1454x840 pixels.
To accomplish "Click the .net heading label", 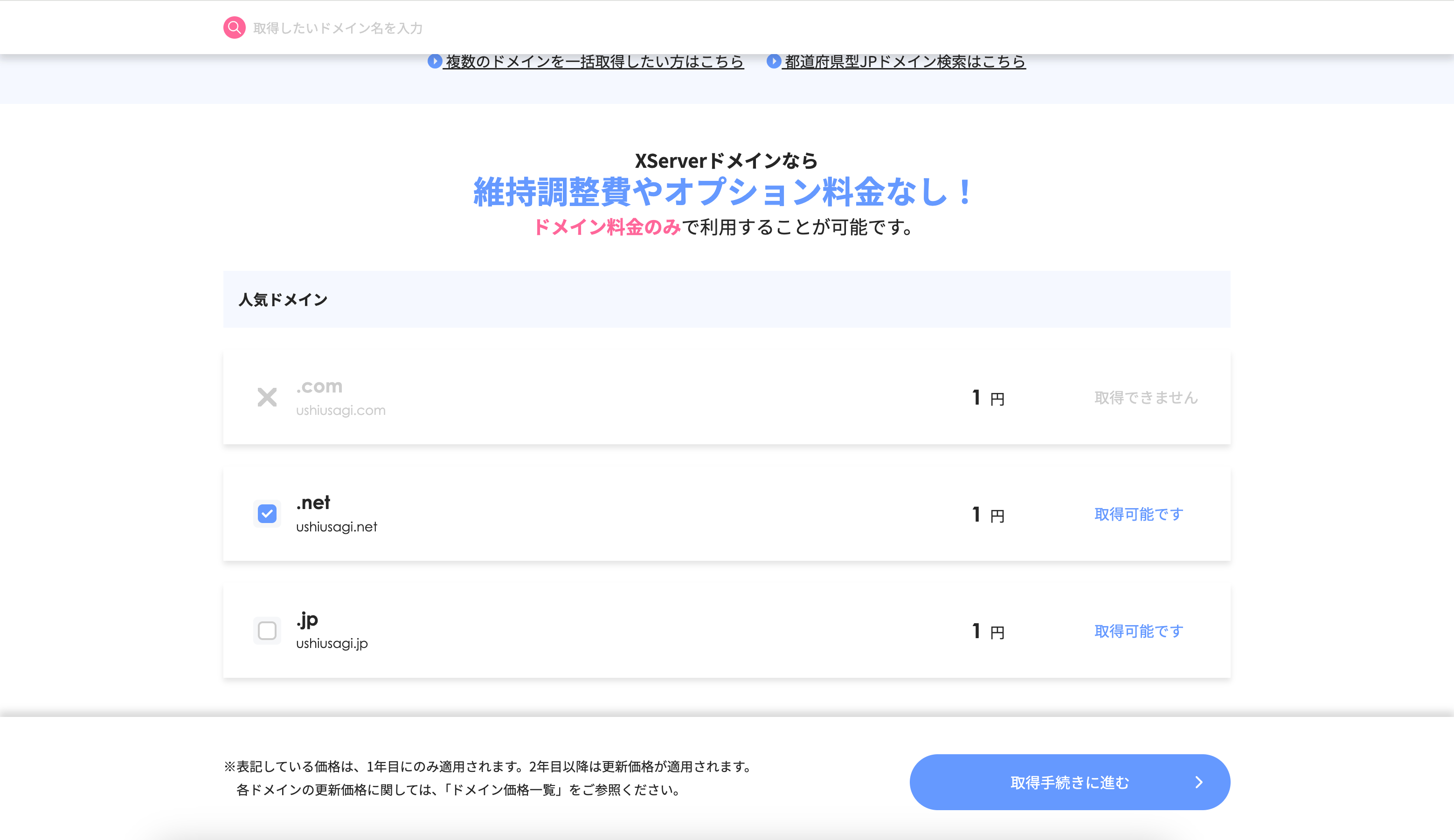I will (313, 503).
